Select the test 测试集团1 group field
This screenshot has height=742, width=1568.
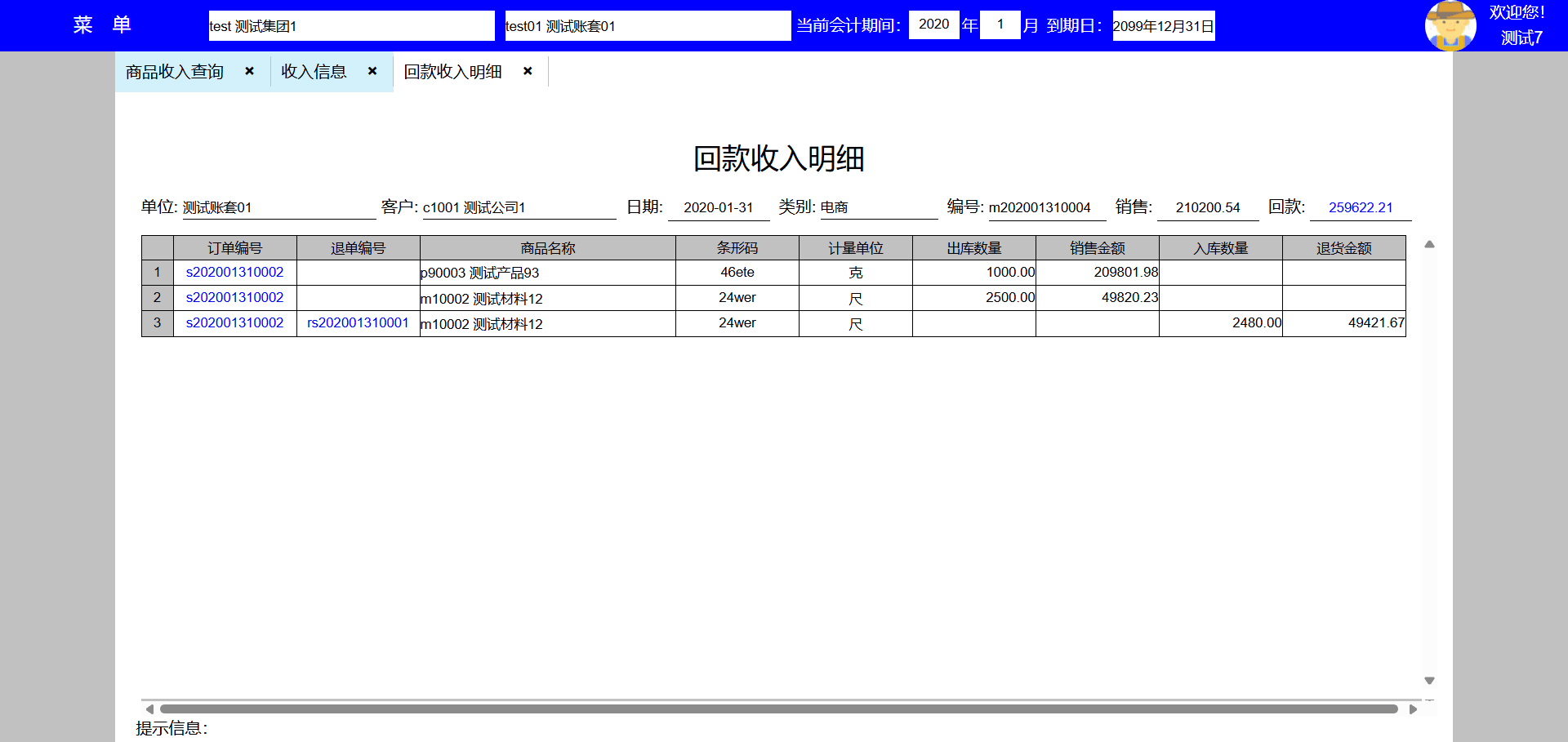[351, 25]
